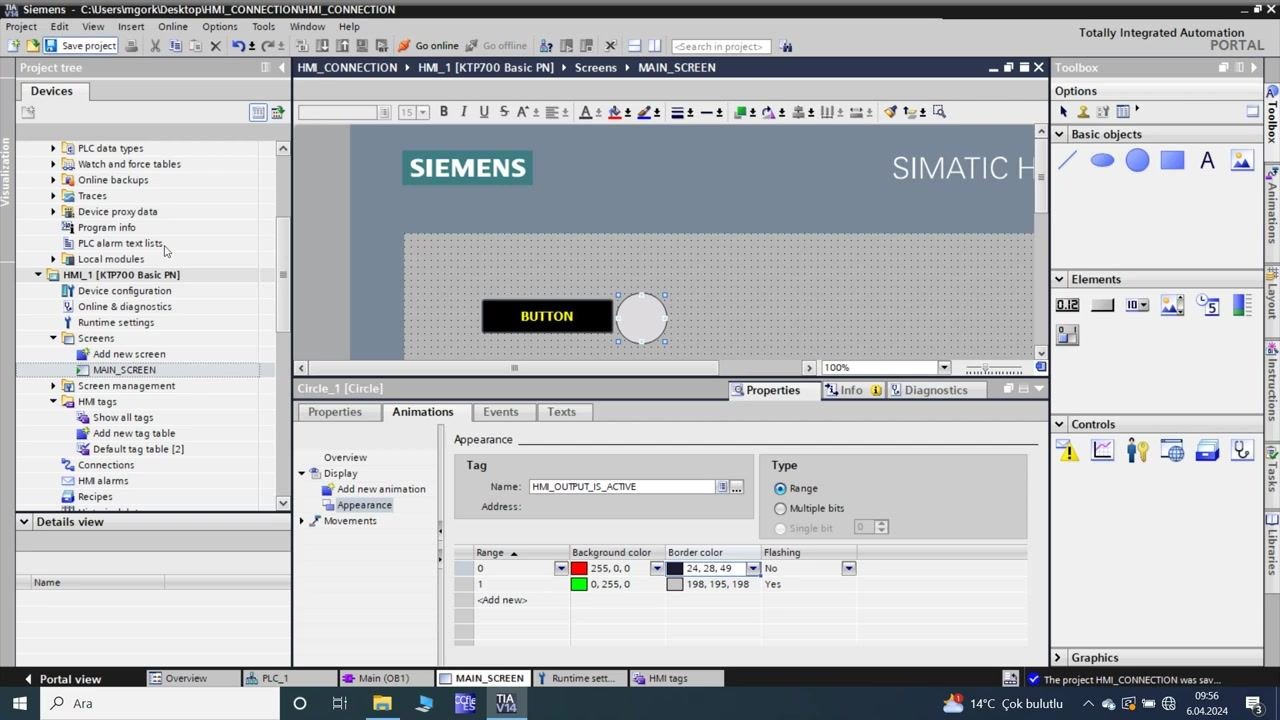Image resolution: width=1280 pixels, height=720 pixels.
Task: Pick the Button element in toolbox
Action: tap(1102, 305)
